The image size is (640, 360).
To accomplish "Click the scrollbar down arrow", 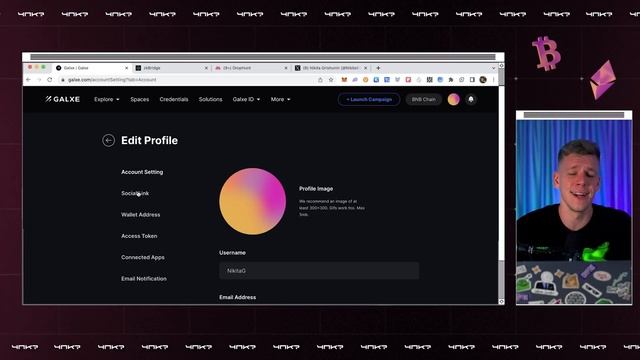I will (x=501, y=301).
